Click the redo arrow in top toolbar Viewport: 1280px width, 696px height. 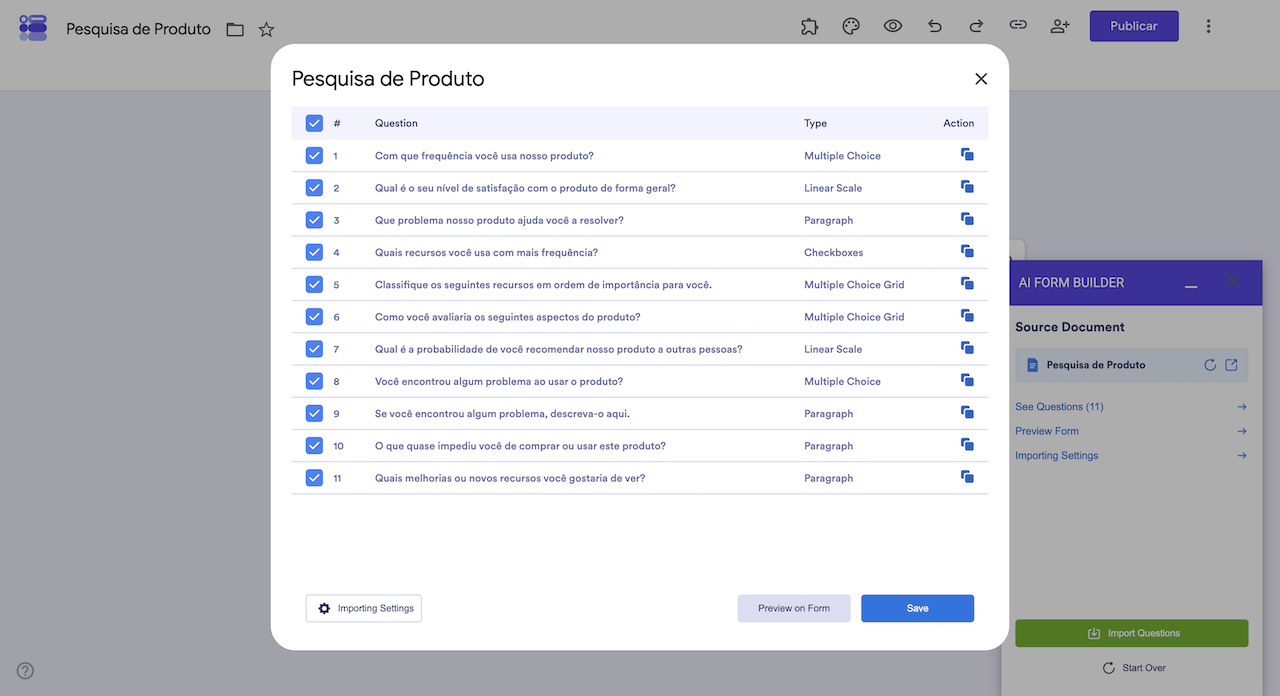point(976,26)
